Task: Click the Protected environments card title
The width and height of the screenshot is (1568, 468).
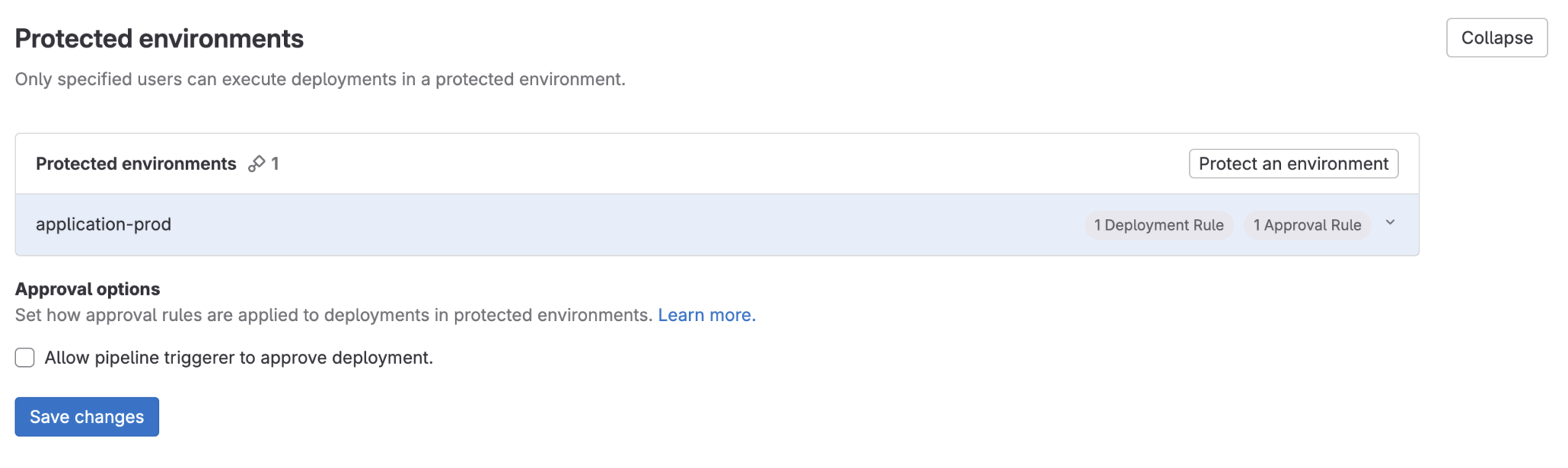Action: coord(136,164)
